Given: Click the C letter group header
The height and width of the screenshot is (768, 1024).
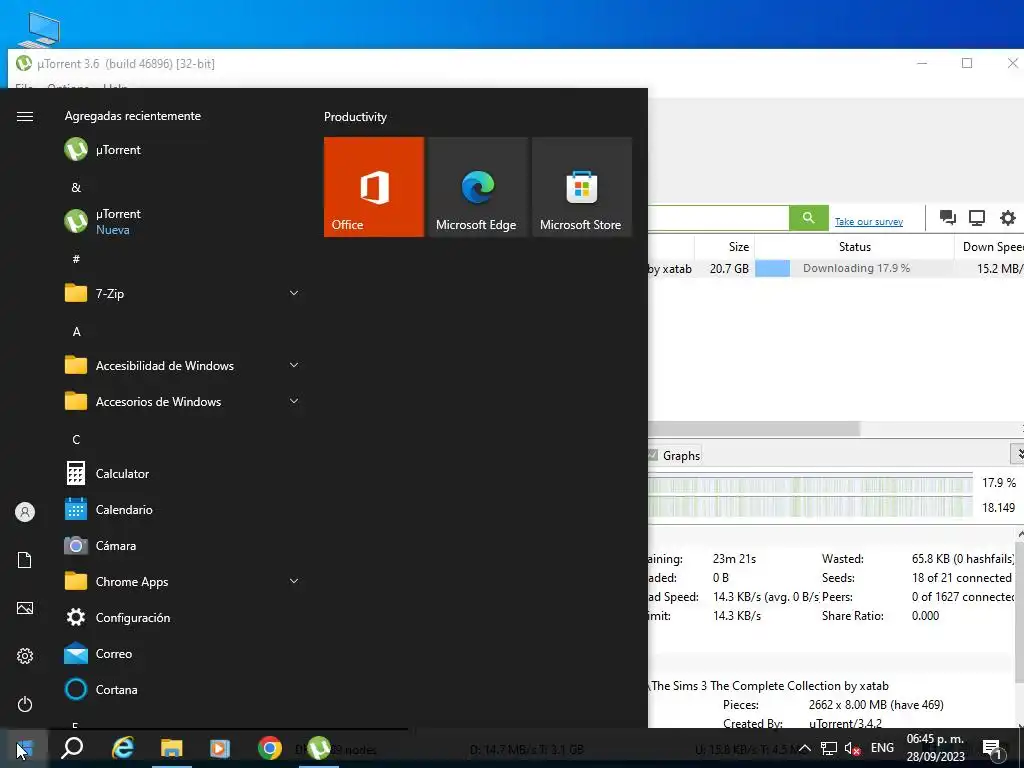Looking at the screenshot, I should pos(76,440).
